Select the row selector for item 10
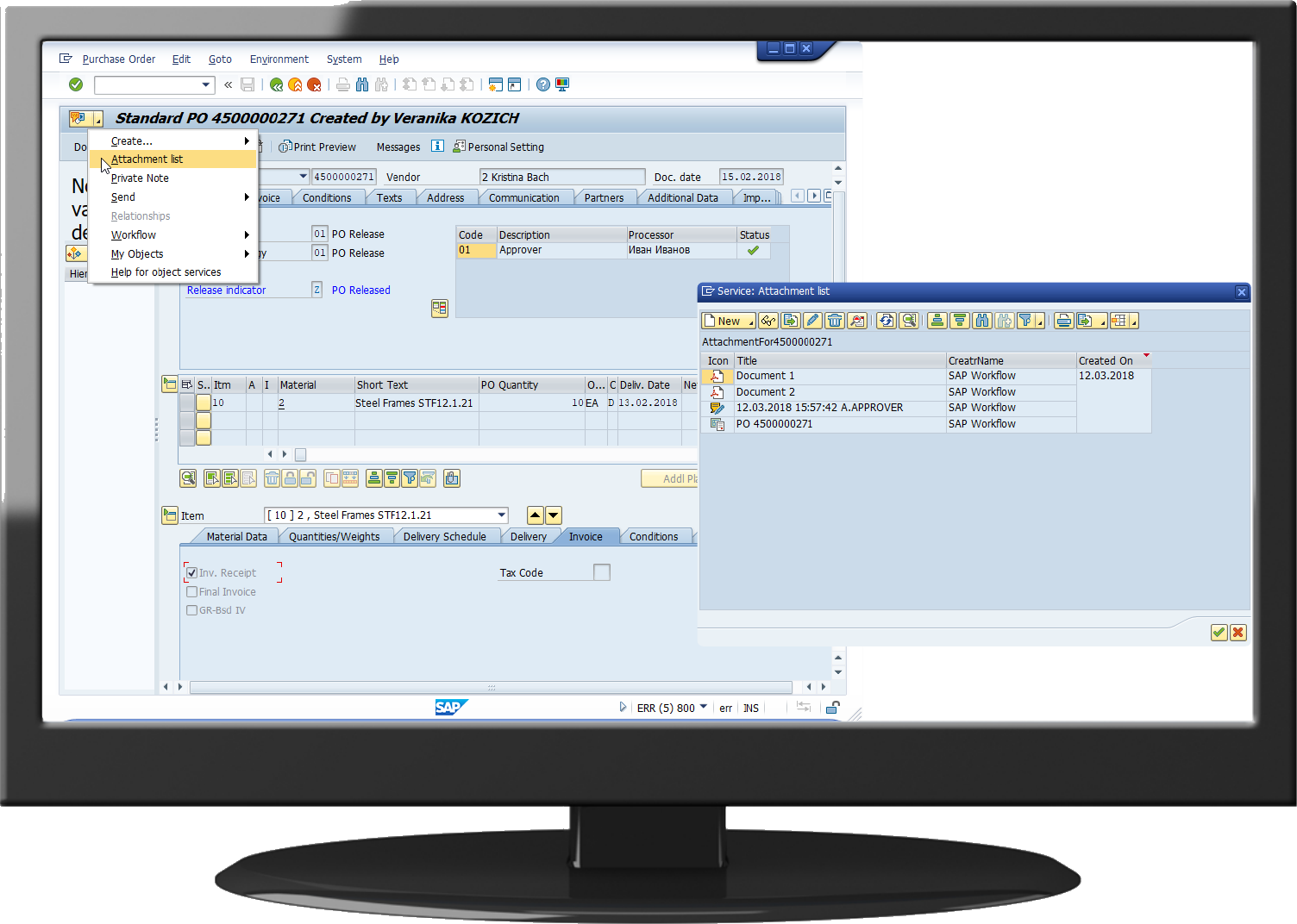The height and width of the screenshot is (924, 1297). pos(186,403)
